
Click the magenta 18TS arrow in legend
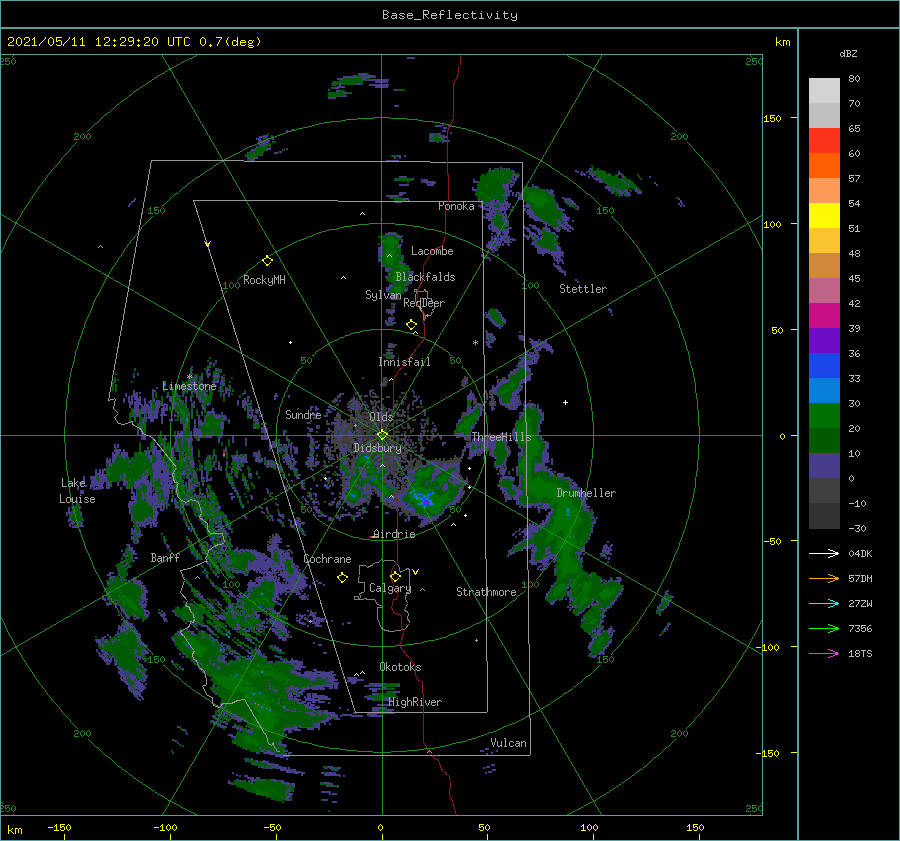[x=824, y=653]
